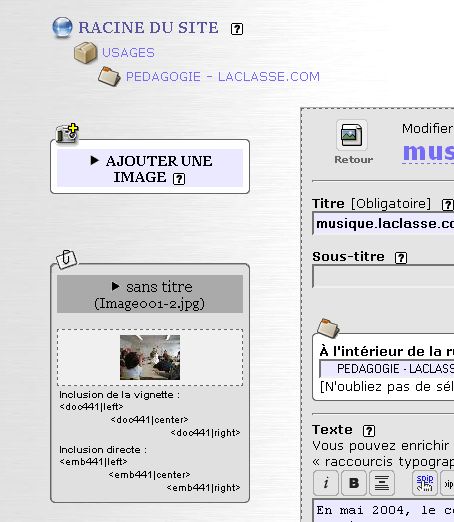Click into the Titre input field
This screenshot has height=522, width=454.
[x=383, y=223]
